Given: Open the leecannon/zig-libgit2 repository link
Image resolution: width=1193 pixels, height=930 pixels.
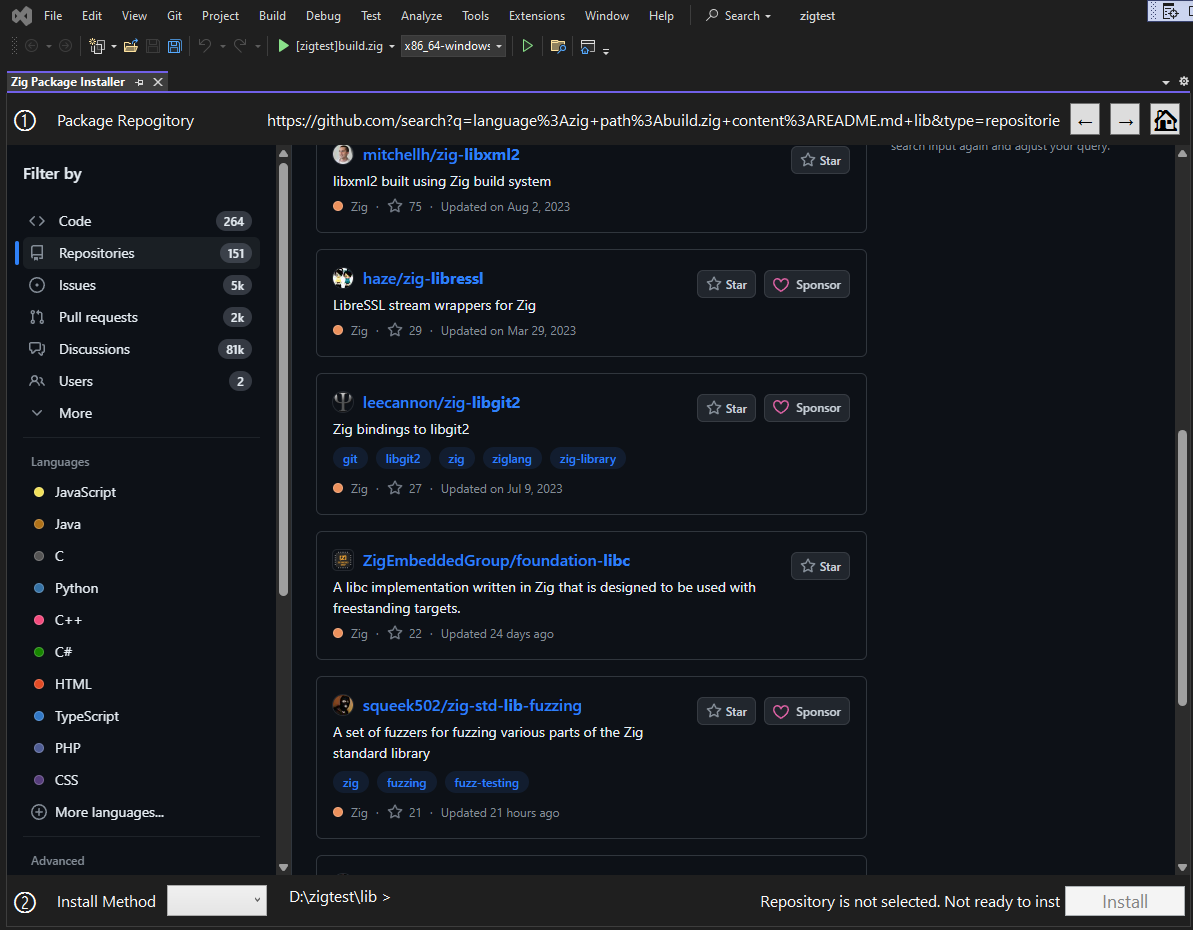Looking at the screenshot, I should [x=441, y=402].
